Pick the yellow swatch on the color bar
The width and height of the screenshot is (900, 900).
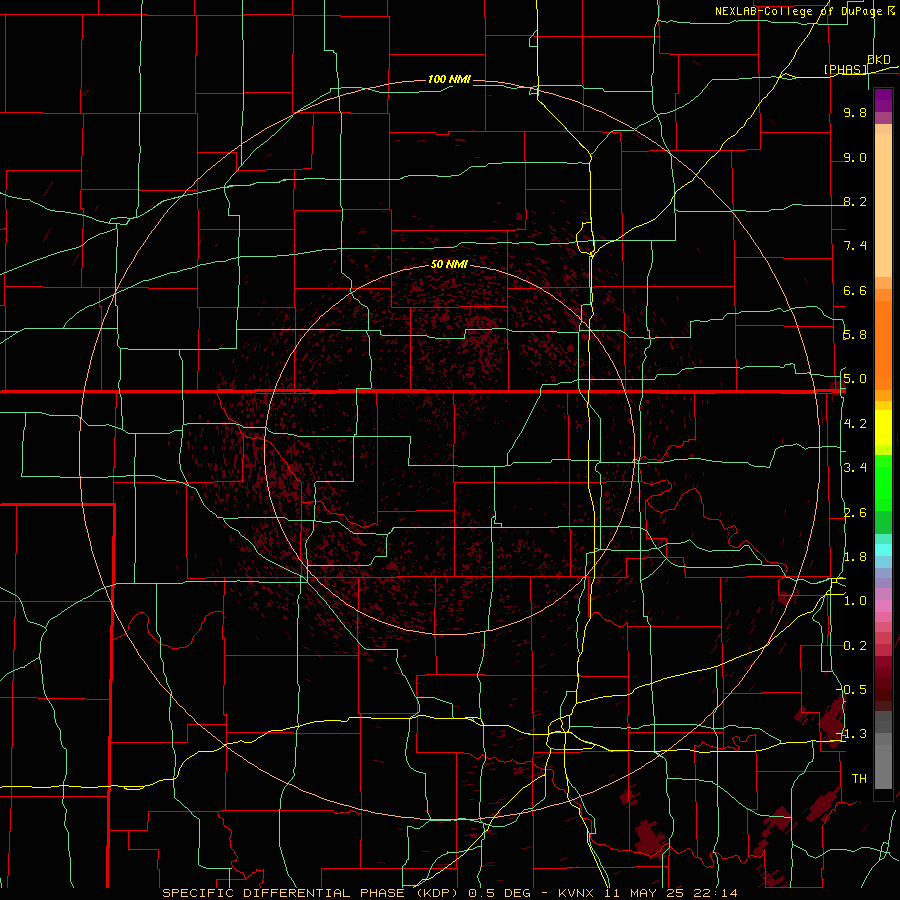coord(883,428)
